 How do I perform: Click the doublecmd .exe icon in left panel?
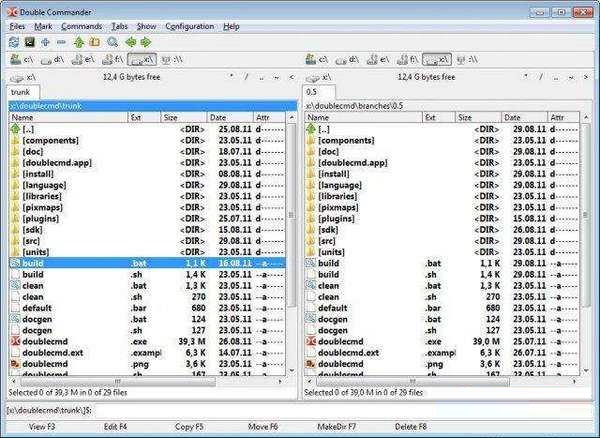point(15,341)
